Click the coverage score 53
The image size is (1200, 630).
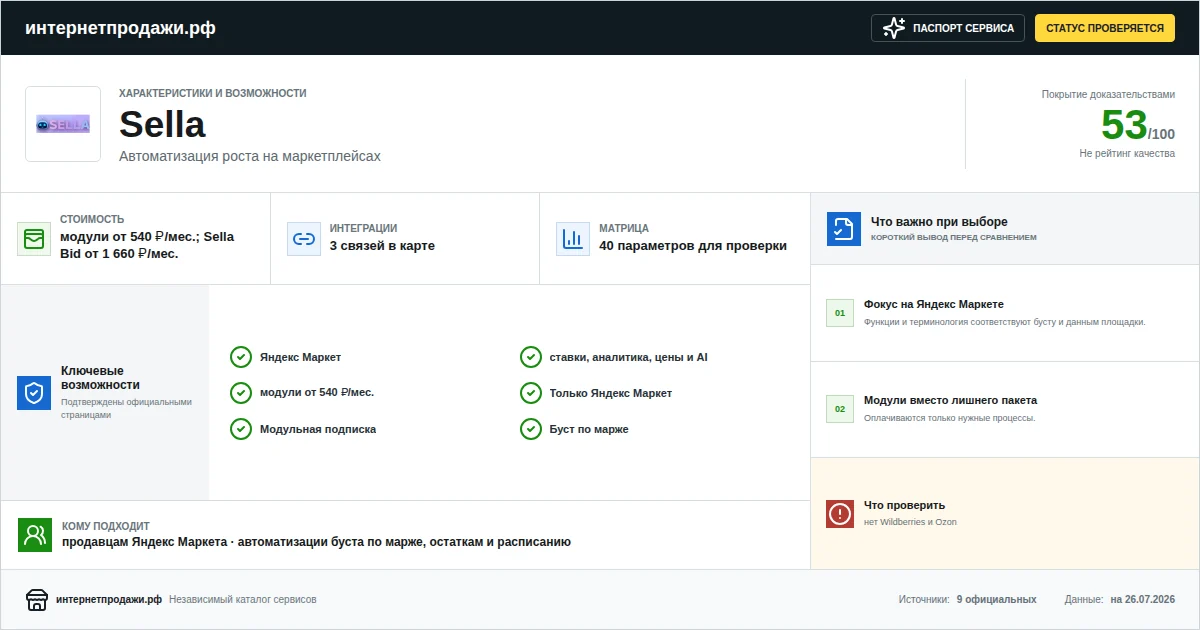[x=1124, y=125]
